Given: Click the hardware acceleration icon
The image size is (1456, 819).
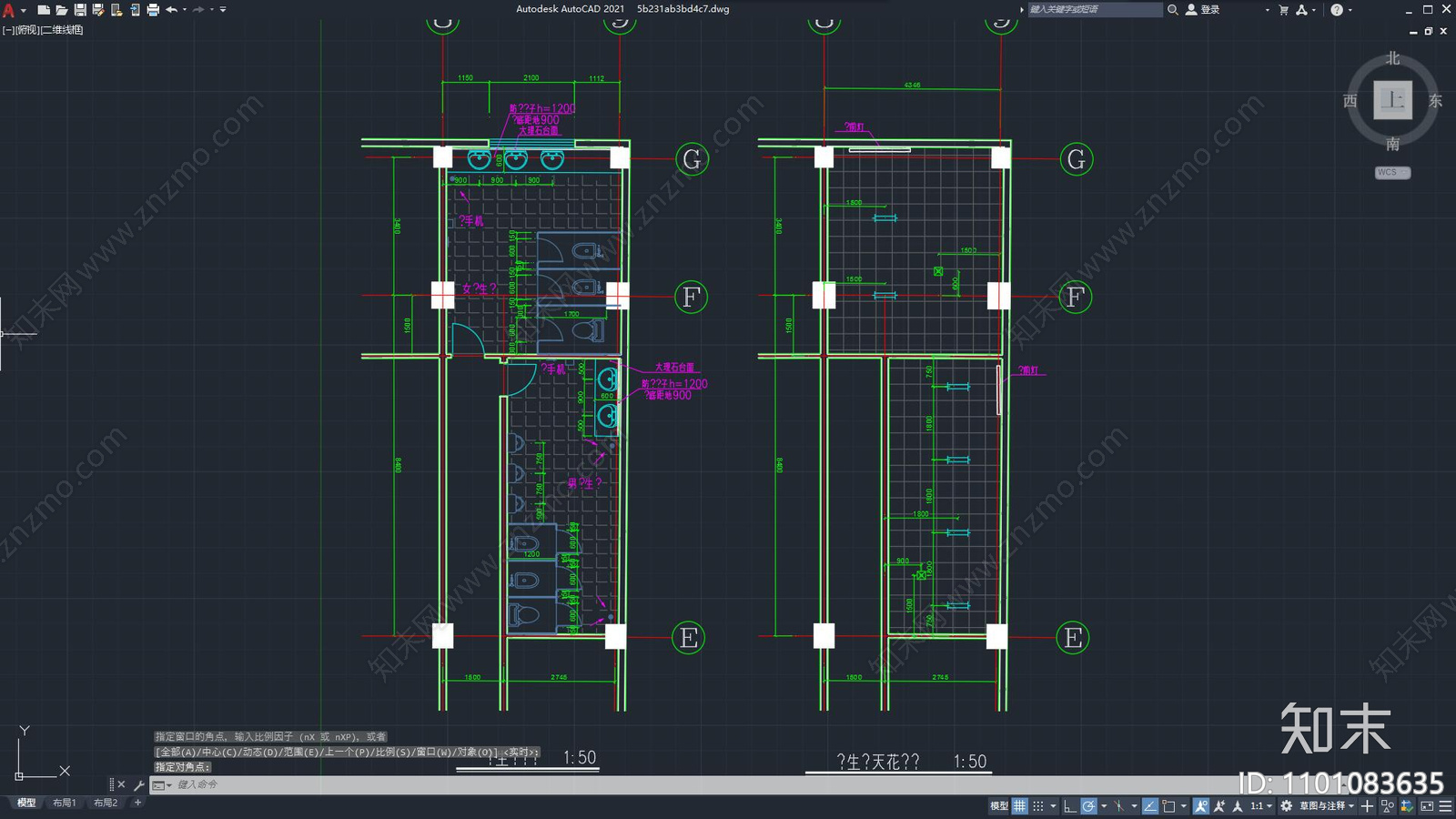Looking at the screenshot, I should pos(1407,806).
